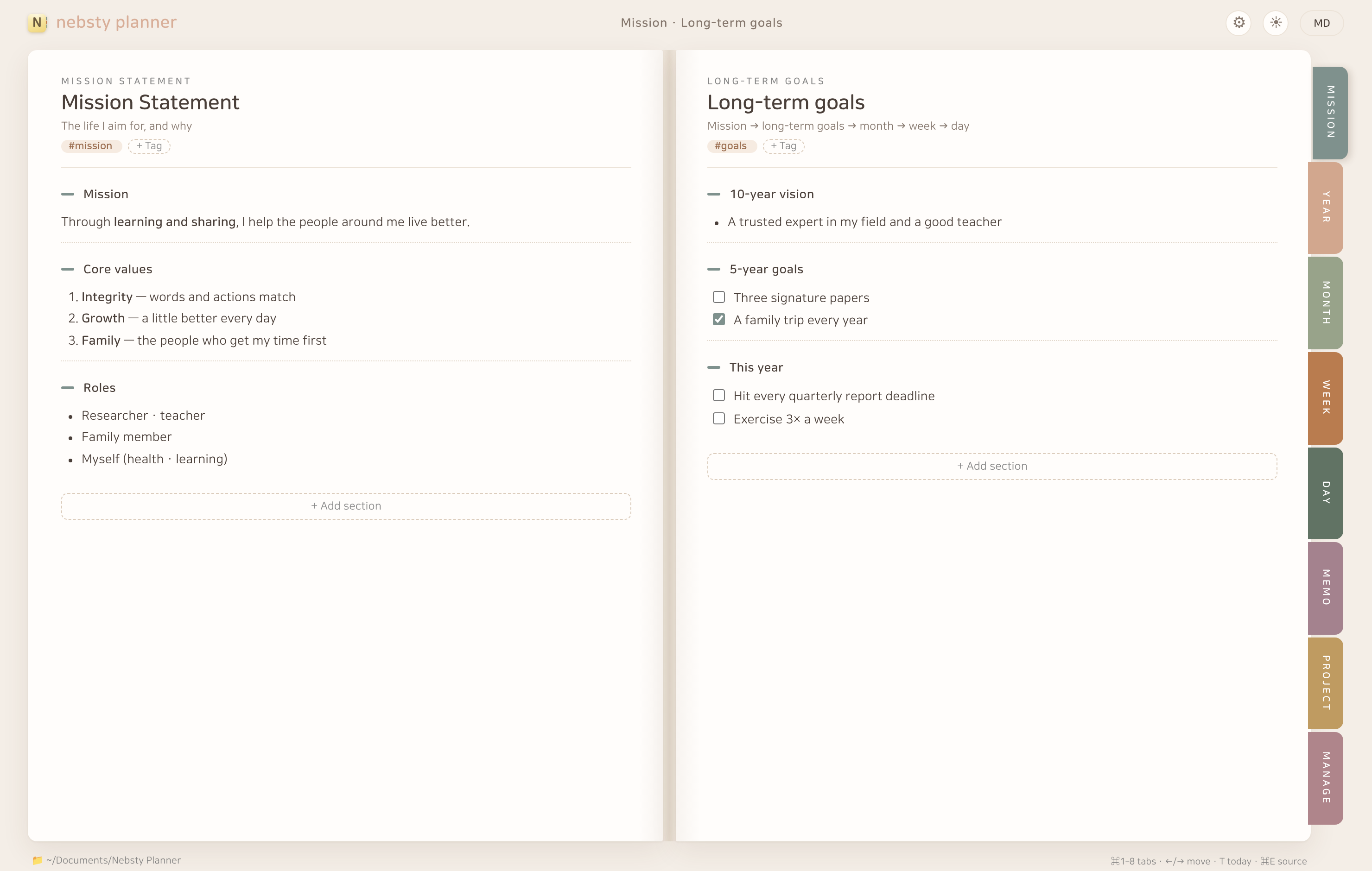Click 'Growth — a little better every day'
The height and width of the screenshot is (871, 1372).
(x=179, y=318)
